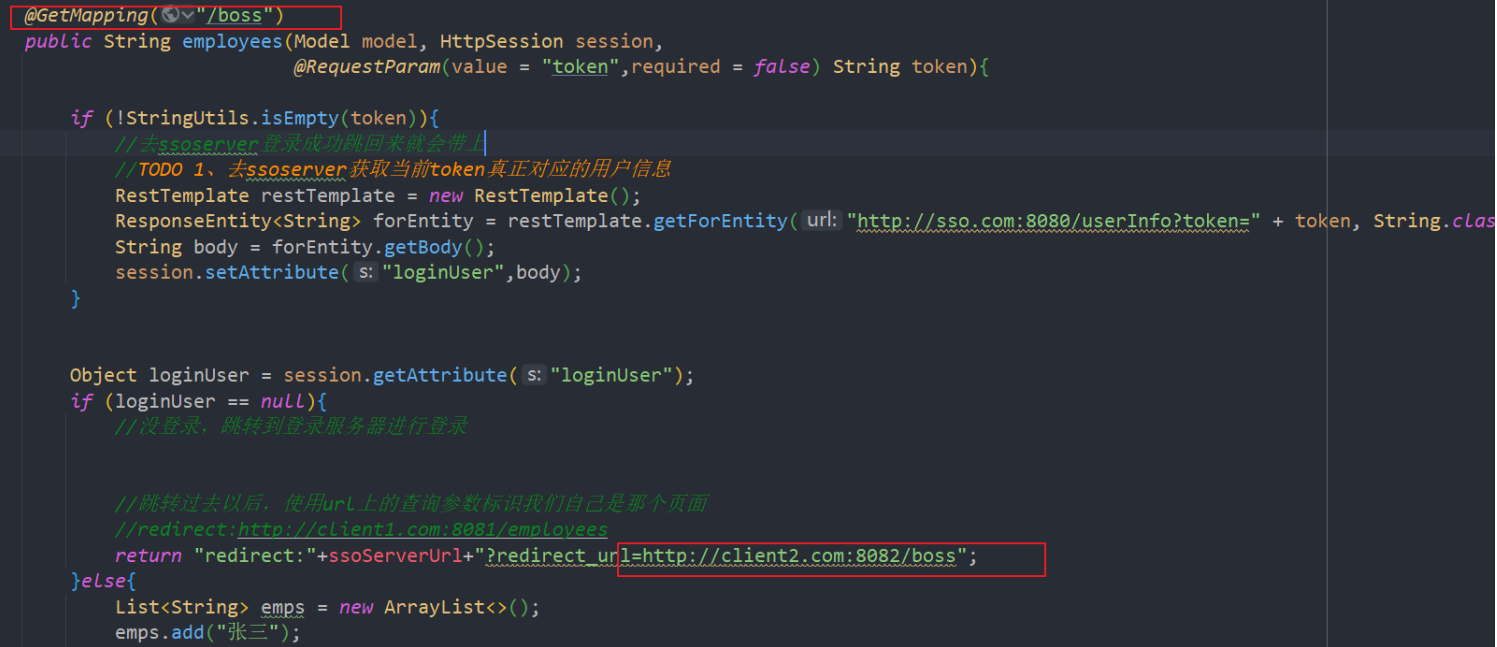This screenshot has width=1497, height=647.
Task: Click the HttpSession parameter type
Action: 501,41
